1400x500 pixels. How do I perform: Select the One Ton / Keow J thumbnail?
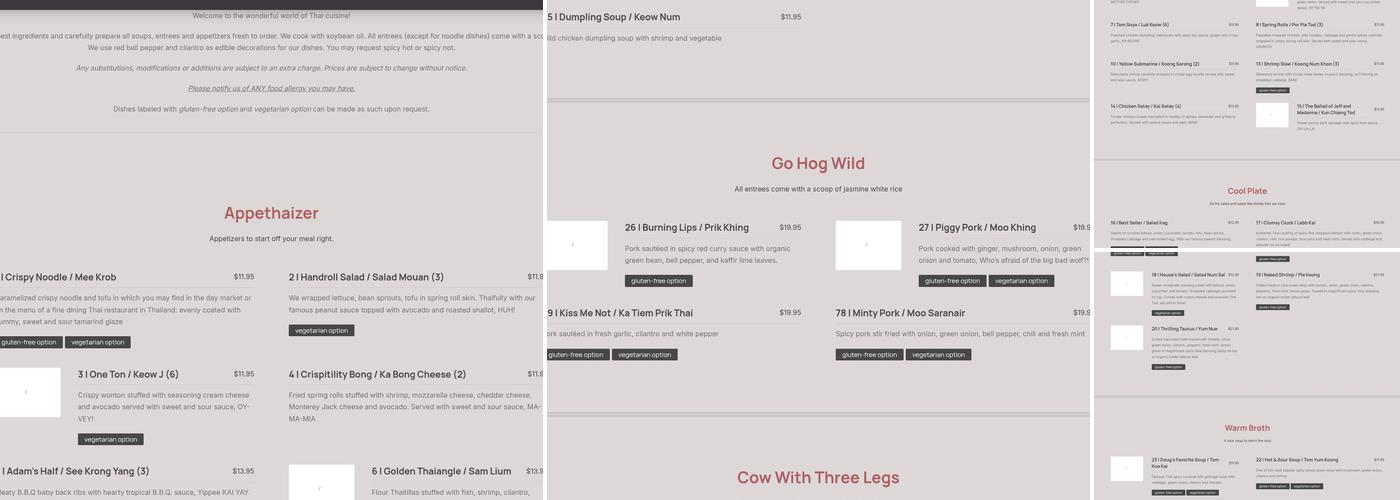point(30,392)
